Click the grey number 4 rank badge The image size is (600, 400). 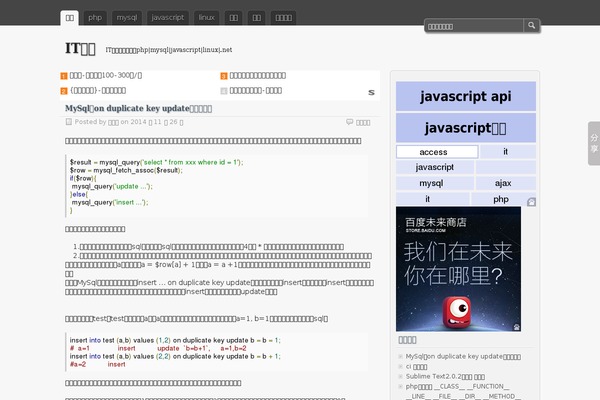pyautogui.click(x=224, y=91)
